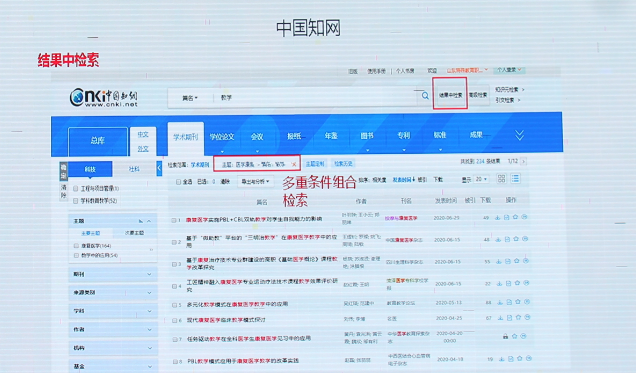
Task: Select the 社科 sidebar tab
Action: click(134, 169)
